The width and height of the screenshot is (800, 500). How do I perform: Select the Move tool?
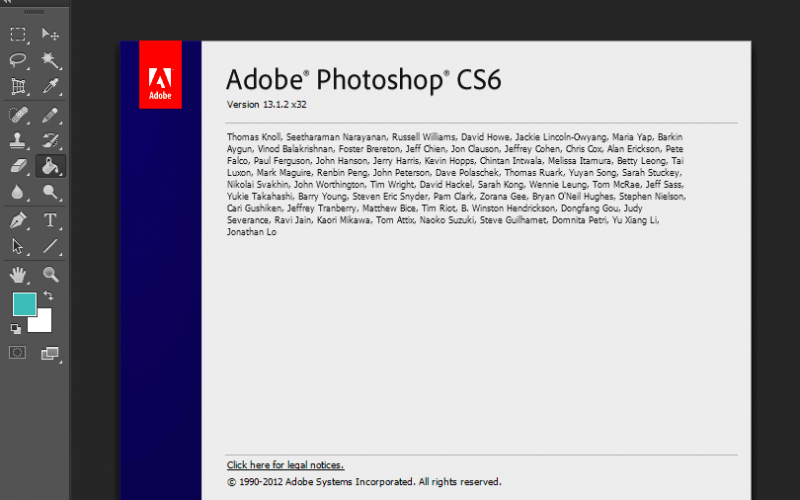(50, 34)
